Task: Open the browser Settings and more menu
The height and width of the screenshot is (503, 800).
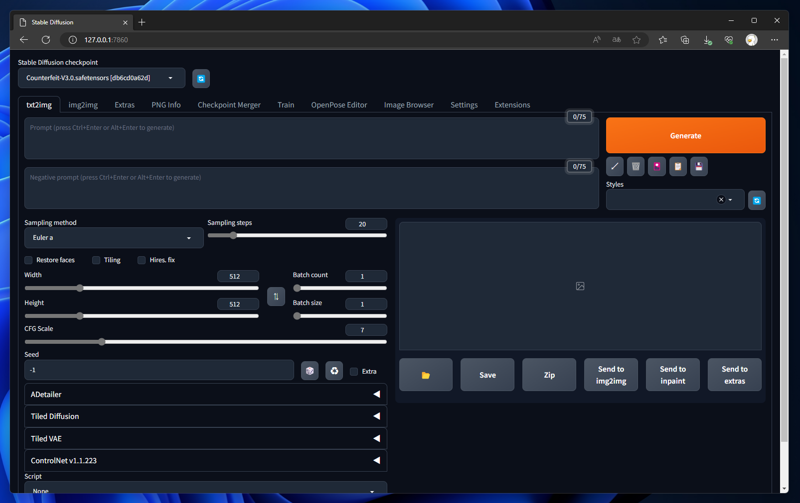Action: tap(774, 40)
